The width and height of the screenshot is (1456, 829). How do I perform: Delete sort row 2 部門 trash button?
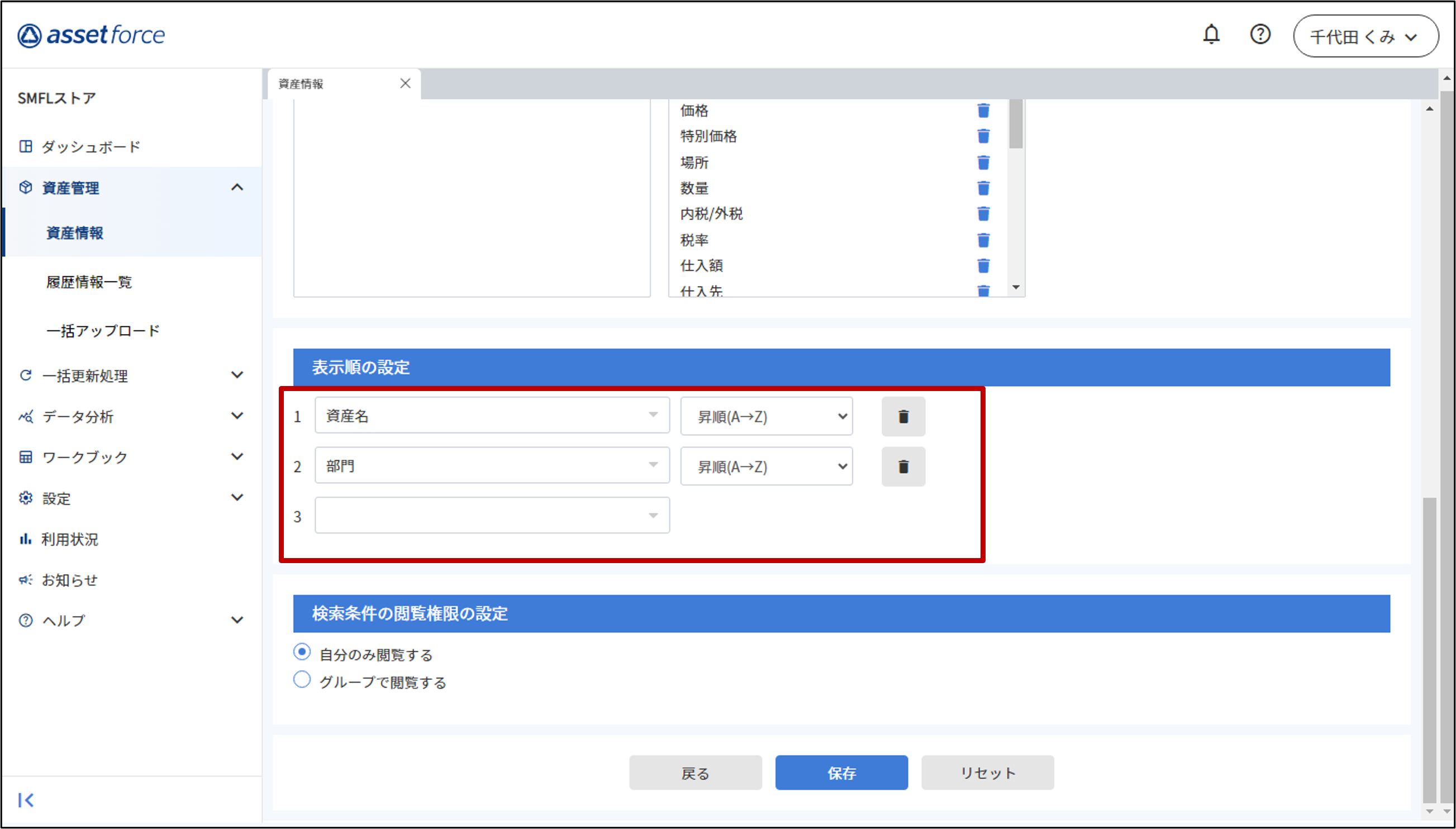point(902,467)
